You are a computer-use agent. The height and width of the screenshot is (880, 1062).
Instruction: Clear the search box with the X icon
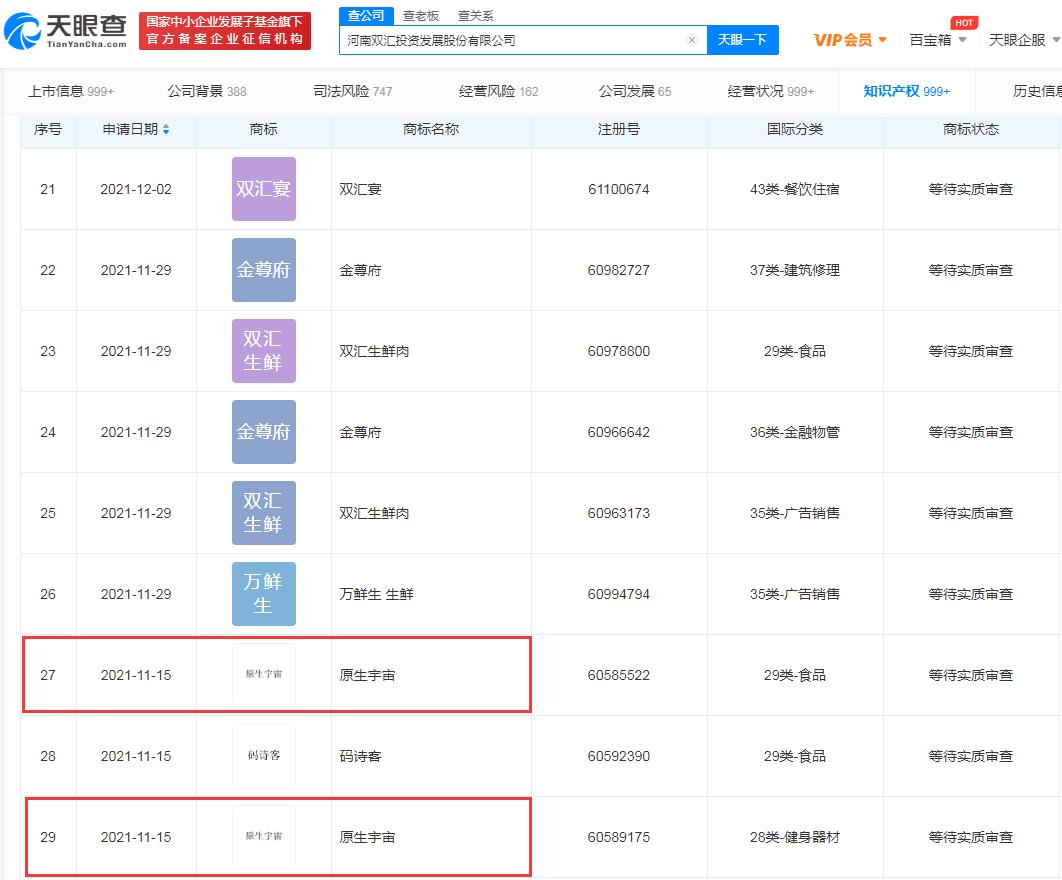(x=692, y=40)
